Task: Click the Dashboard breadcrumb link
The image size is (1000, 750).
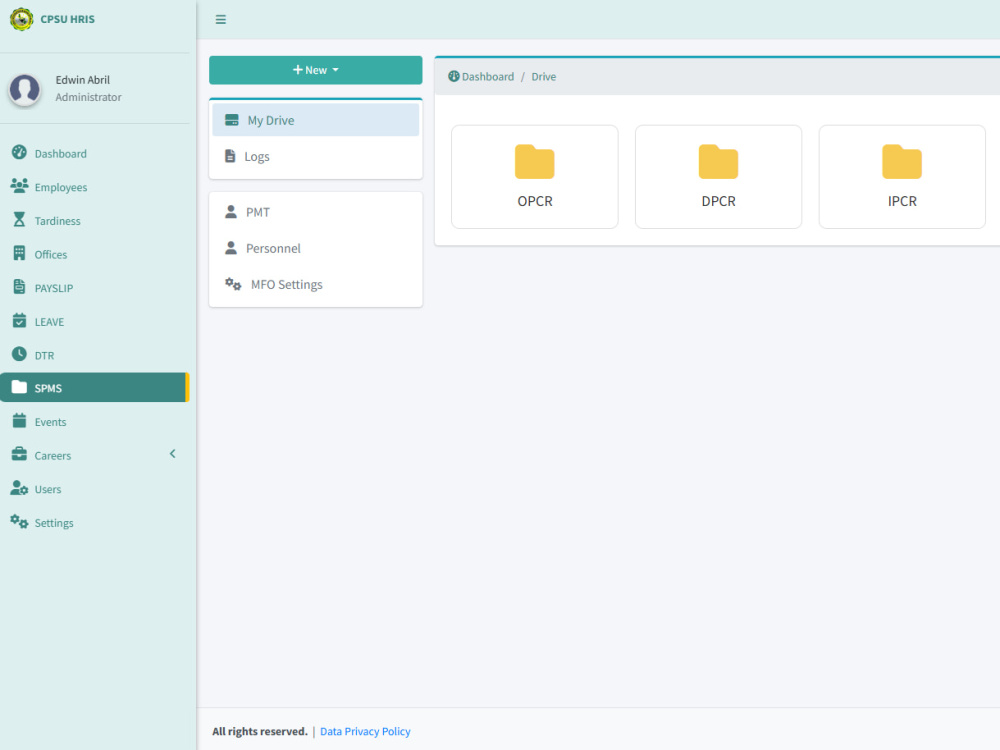Action: point(487,77)
